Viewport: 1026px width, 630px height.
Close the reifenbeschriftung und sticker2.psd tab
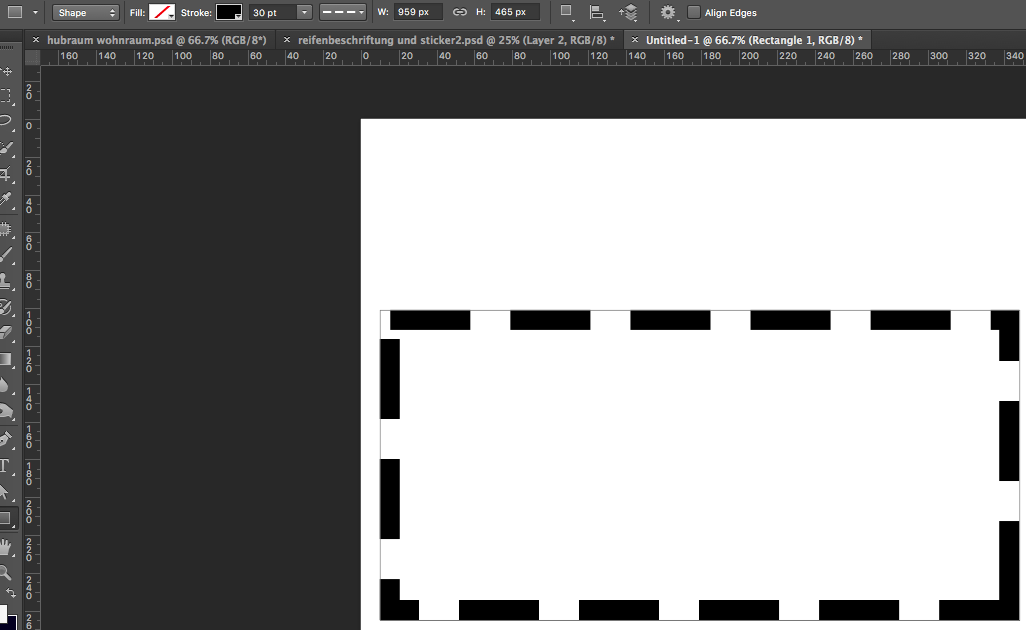click(x=287, y=40)
